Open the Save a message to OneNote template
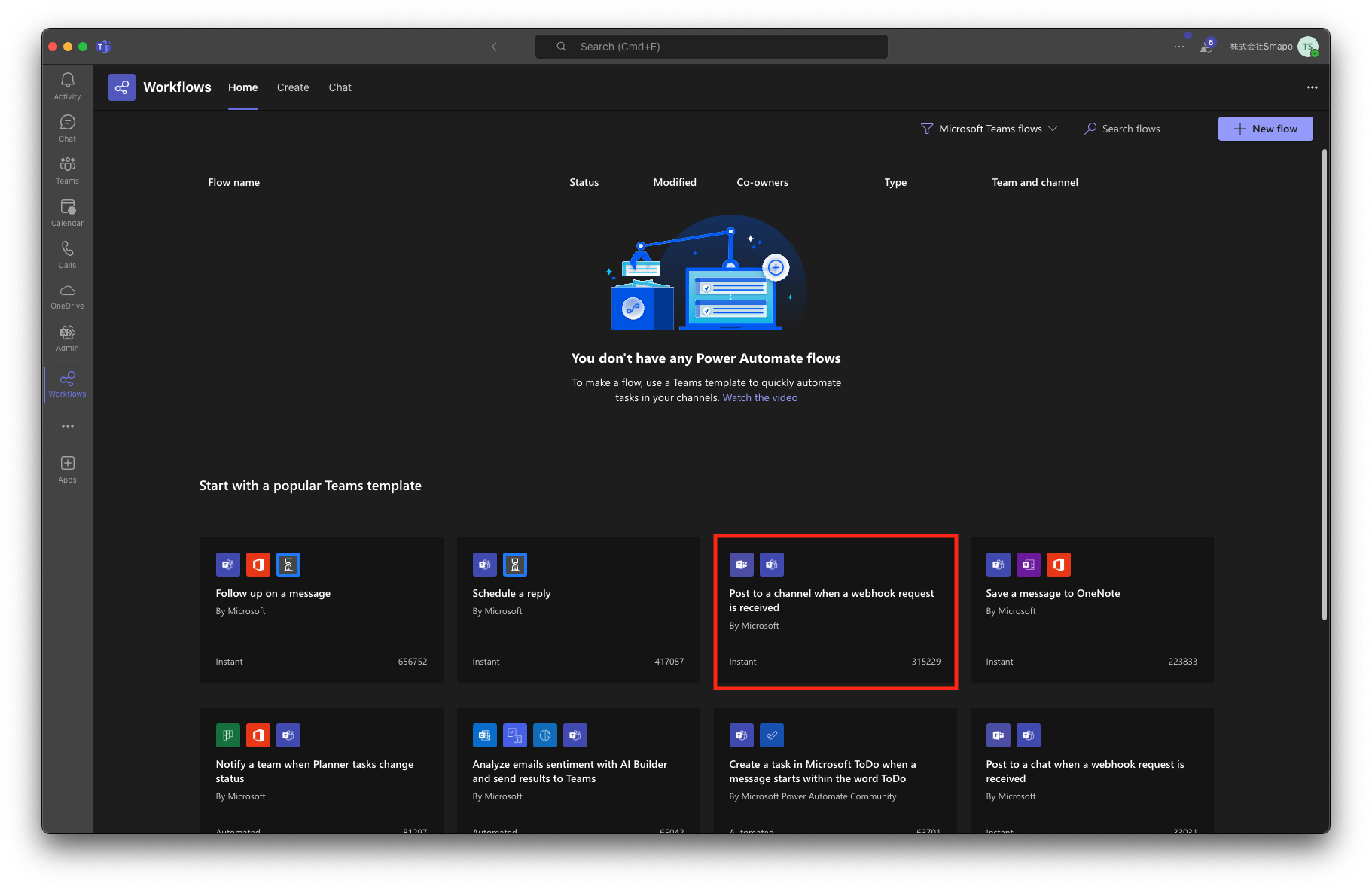 point(1092,610)
